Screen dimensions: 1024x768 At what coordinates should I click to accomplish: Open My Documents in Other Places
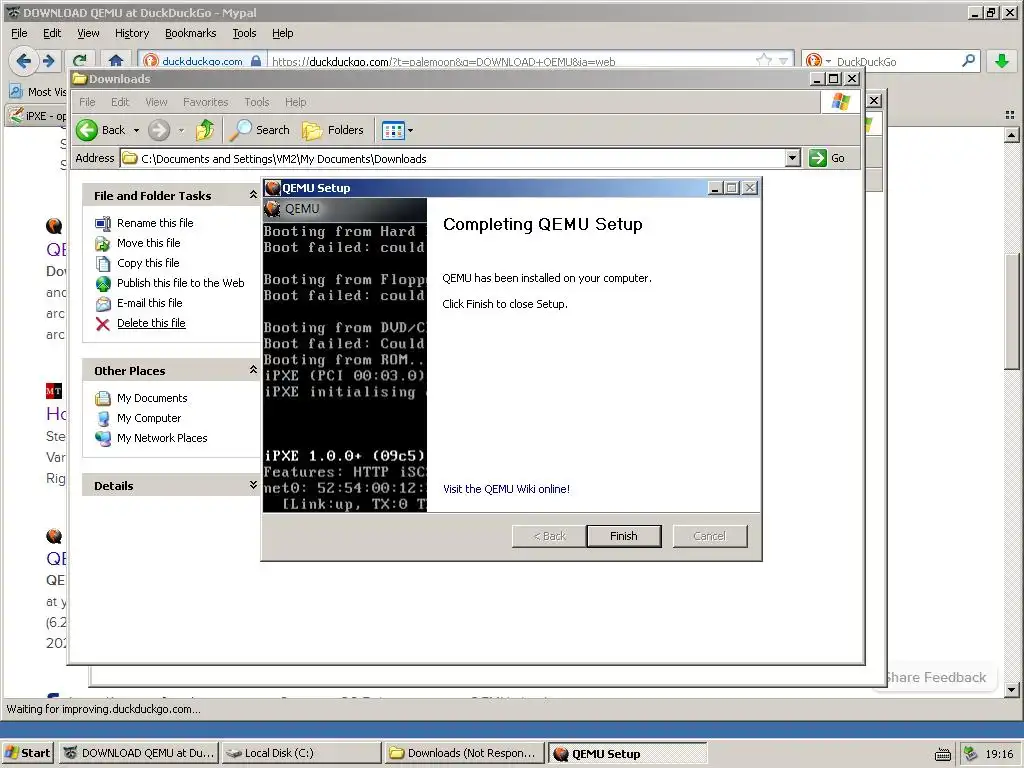pyautogui.click(x=152, y=398)
